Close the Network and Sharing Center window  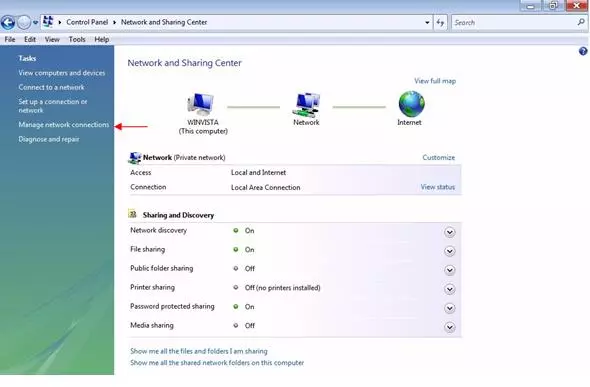point(576,6)
